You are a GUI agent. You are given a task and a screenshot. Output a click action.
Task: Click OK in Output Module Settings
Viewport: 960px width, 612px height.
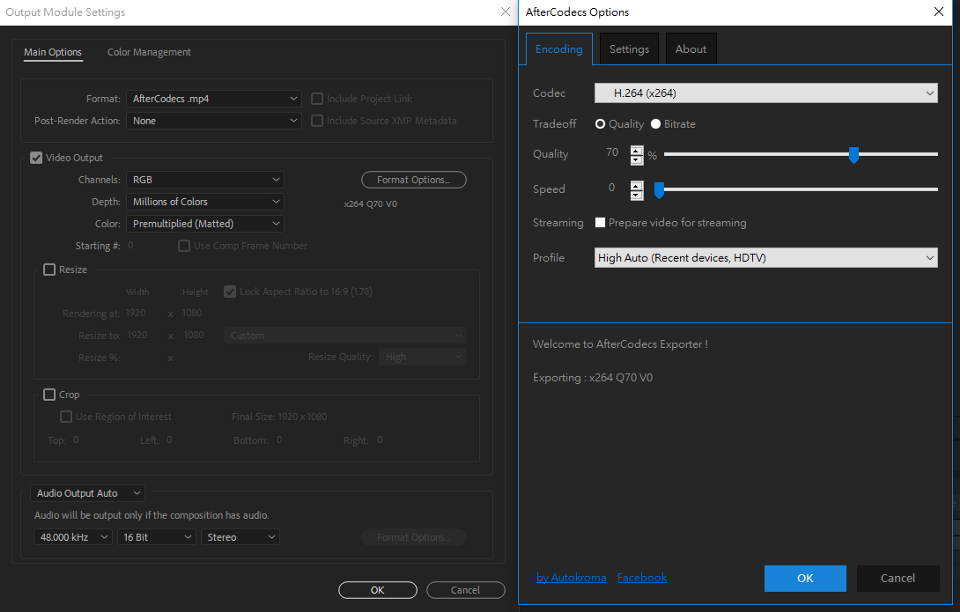(378, 590)
